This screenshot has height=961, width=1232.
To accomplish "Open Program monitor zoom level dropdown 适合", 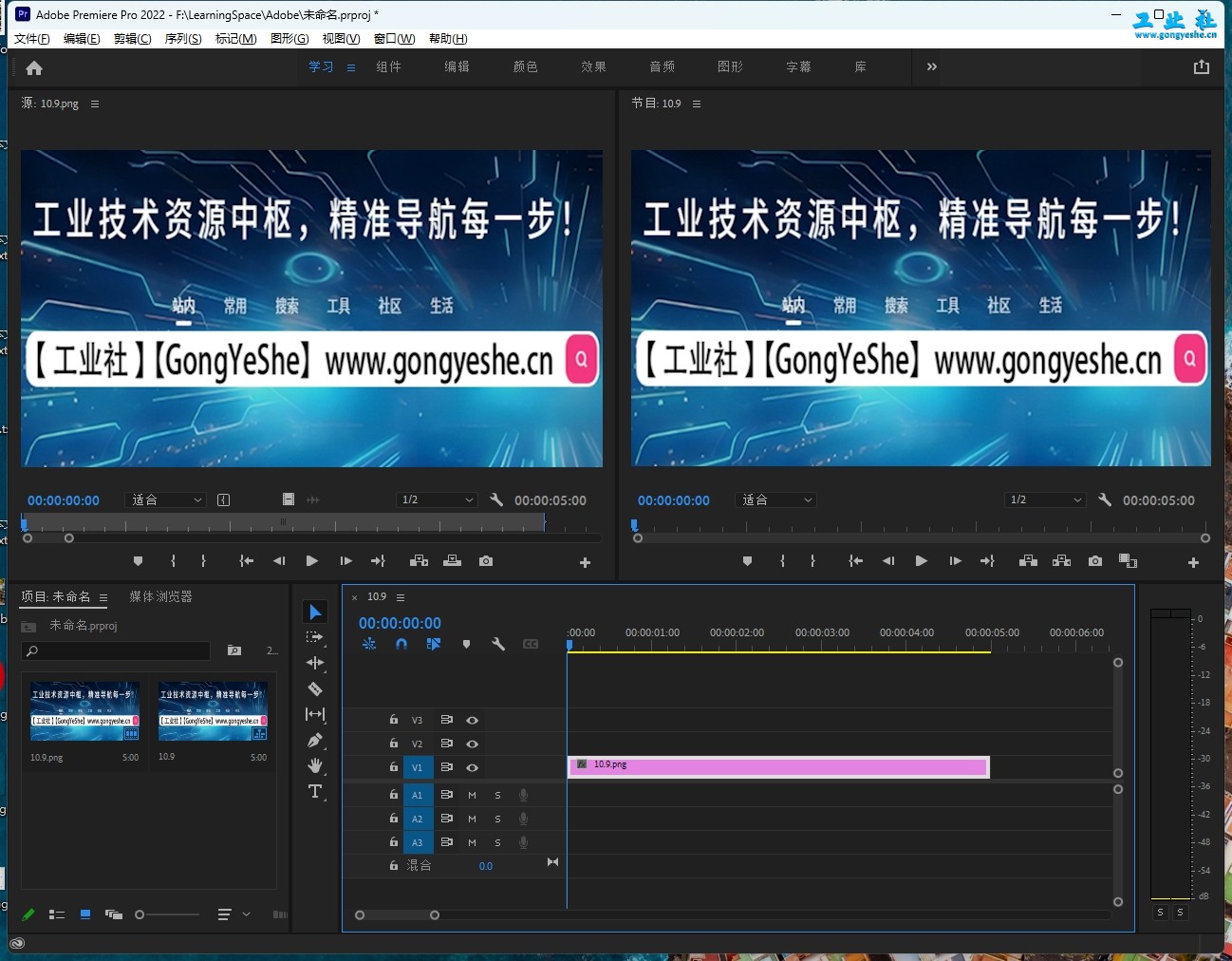I will tap(775, 499).
